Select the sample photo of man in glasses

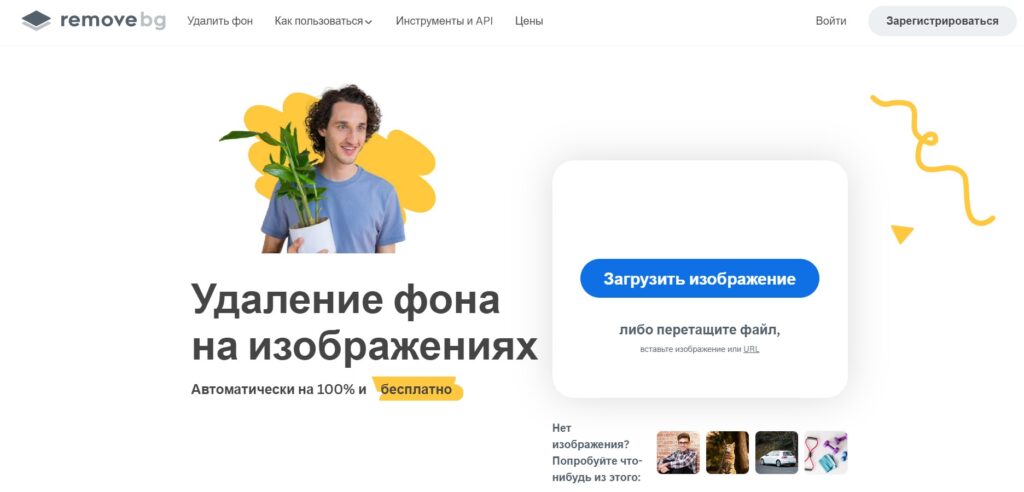tap(678, 452)
